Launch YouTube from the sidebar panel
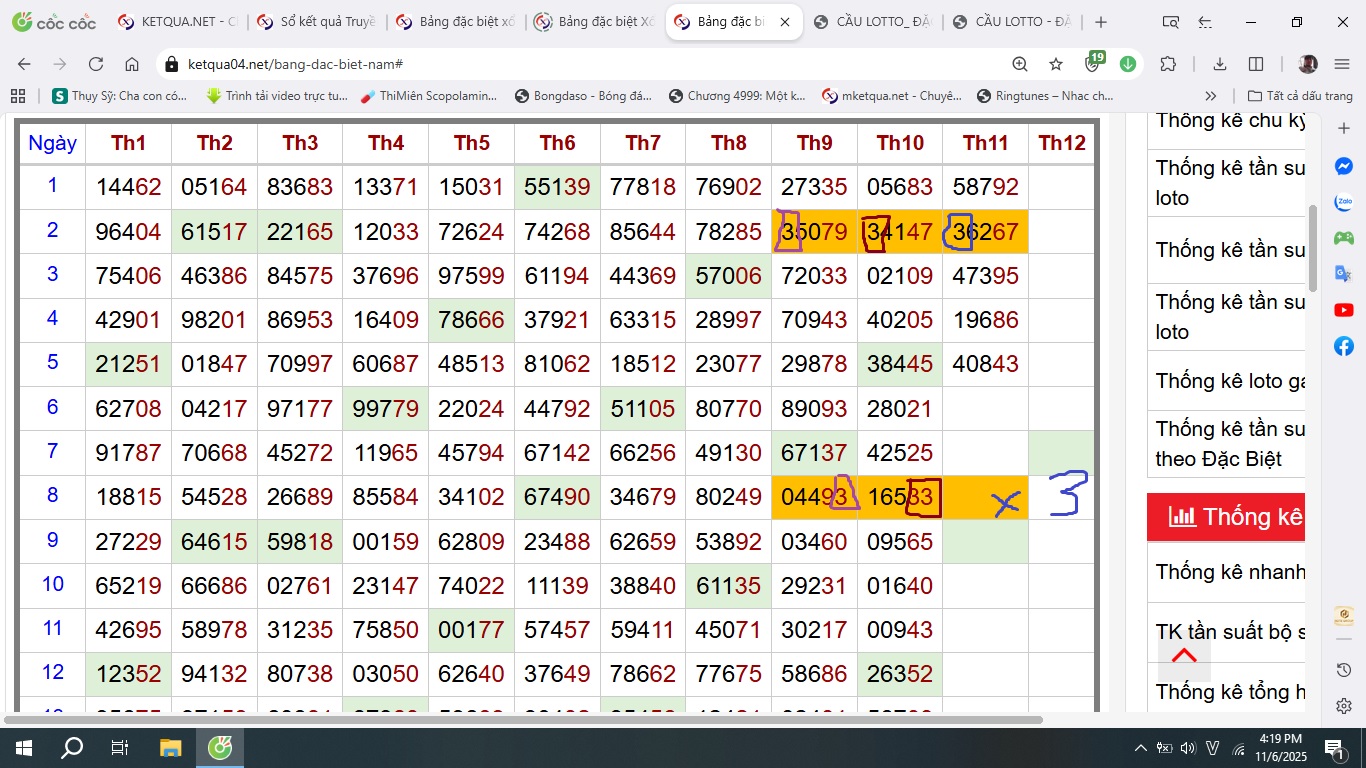The image size is (1366, 768). pos(1344,310)
